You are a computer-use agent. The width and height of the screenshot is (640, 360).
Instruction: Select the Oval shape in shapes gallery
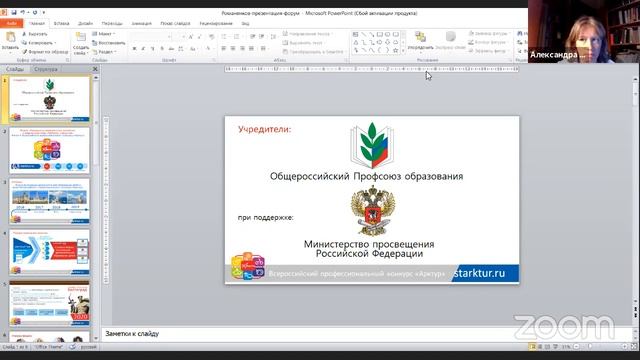[x=387, y=34]
